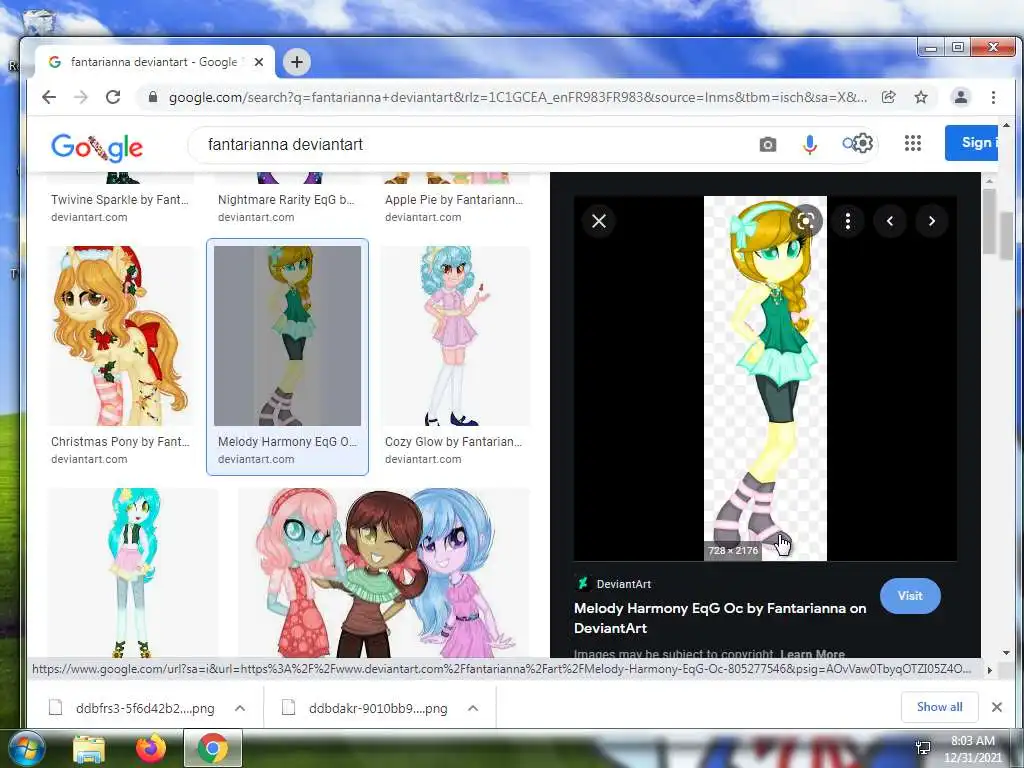1024x768 pixels.
Task: Open the teal-haired girl thumbnail
Action: [133, 573]
